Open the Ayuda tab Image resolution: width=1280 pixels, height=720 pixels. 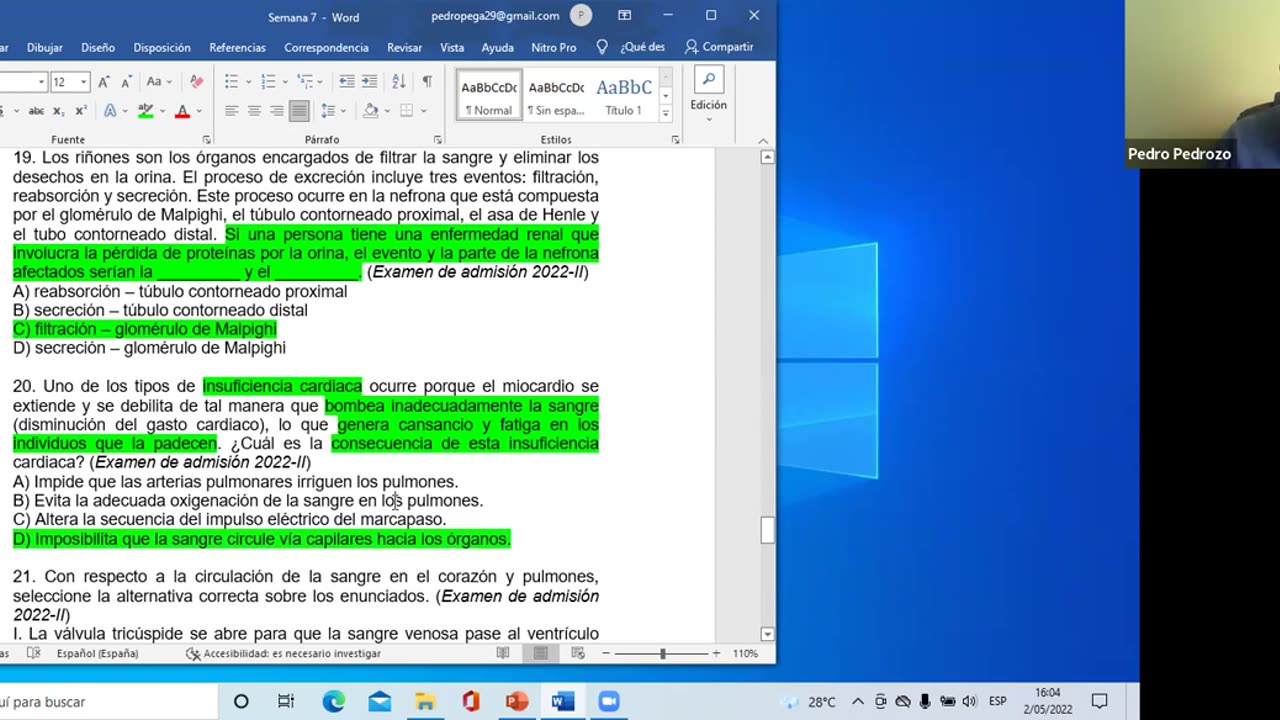pos(497,47)
